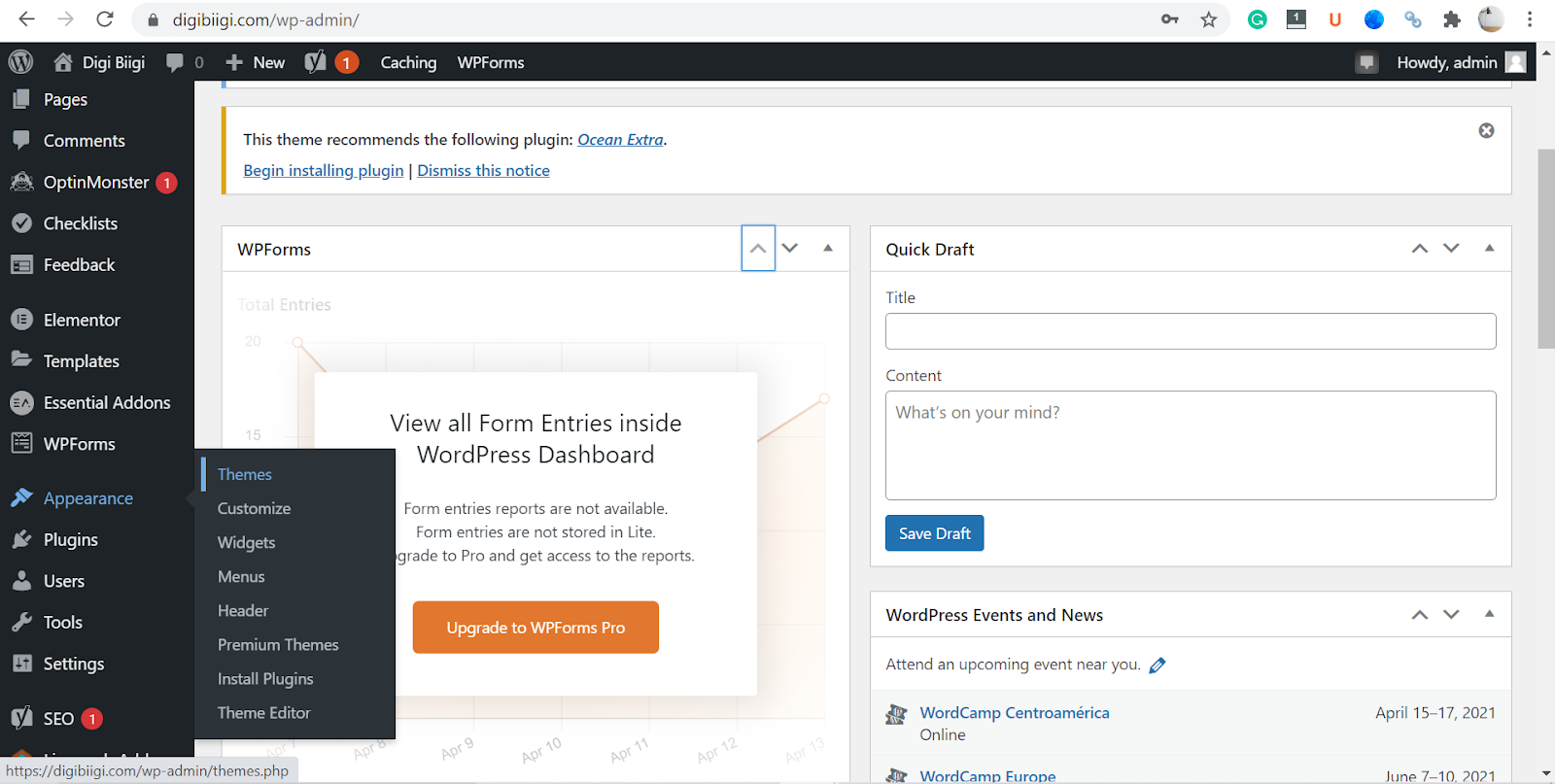The height and width of the screenshot is (784, 1555).
Task: Click the Quick Draft Title field
Action: [x=1191, y=331]
